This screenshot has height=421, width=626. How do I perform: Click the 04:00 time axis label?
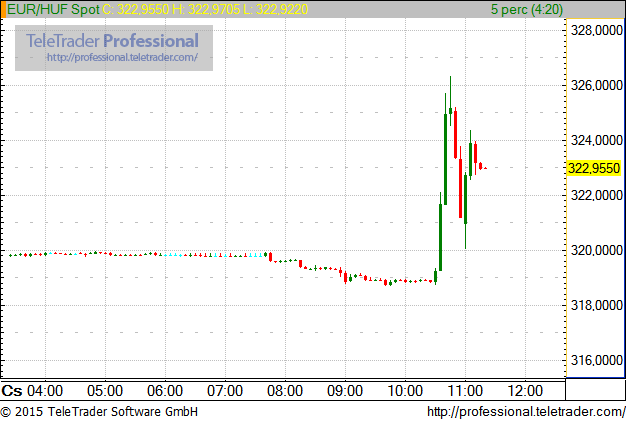(x=45, y=391)
